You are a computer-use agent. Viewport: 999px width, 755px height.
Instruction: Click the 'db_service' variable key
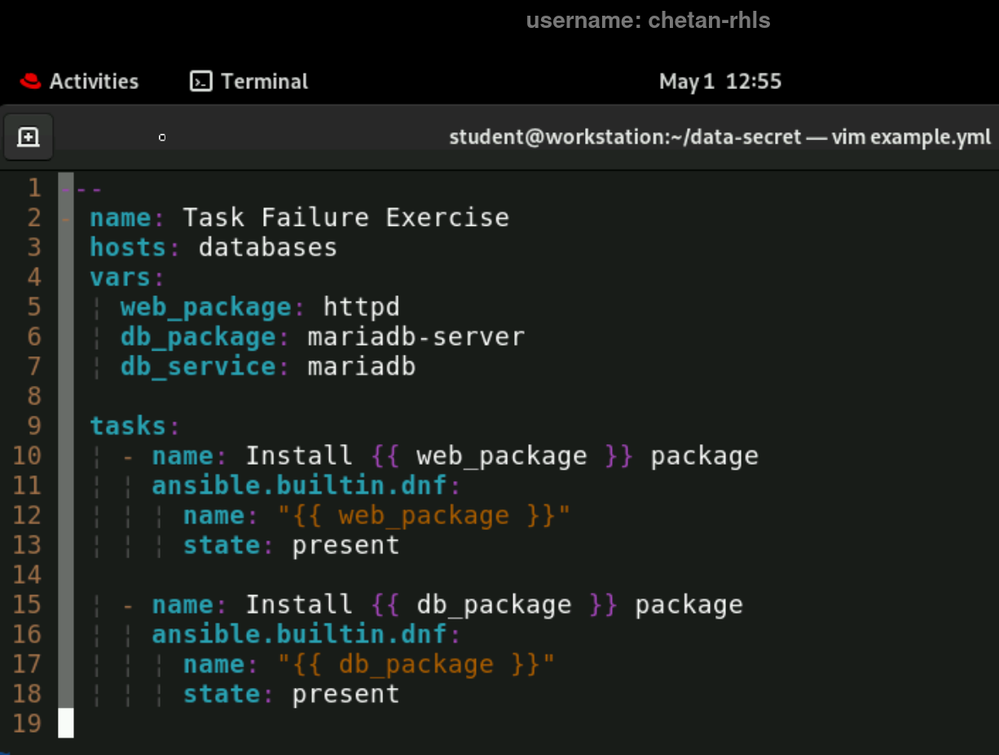pyautogui.click(x=197, y=367)
